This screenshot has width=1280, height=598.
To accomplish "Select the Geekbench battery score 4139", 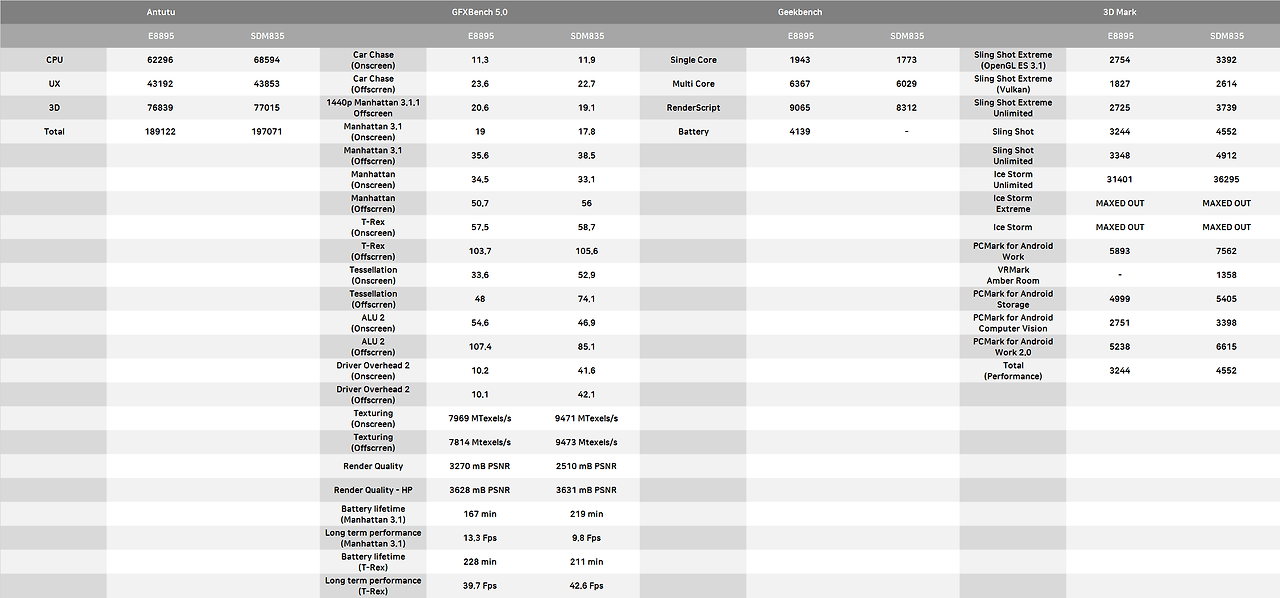I will [800, 132].
